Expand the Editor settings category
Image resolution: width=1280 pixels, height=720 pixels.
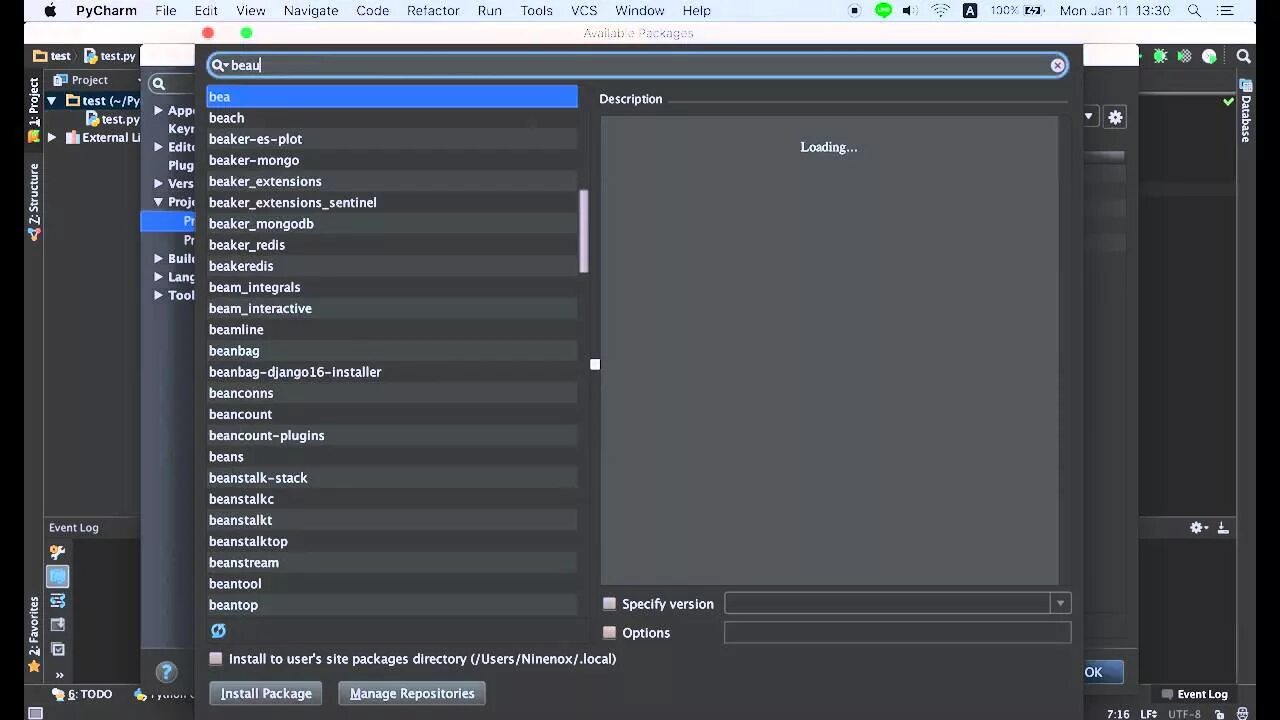158,147
